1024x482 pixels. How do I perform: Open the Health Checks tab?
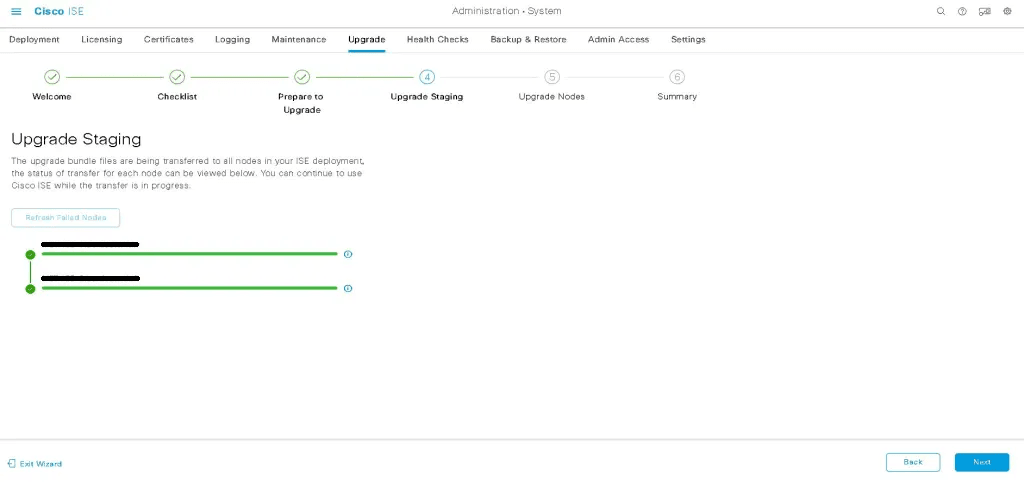click(x=437, y=39)
